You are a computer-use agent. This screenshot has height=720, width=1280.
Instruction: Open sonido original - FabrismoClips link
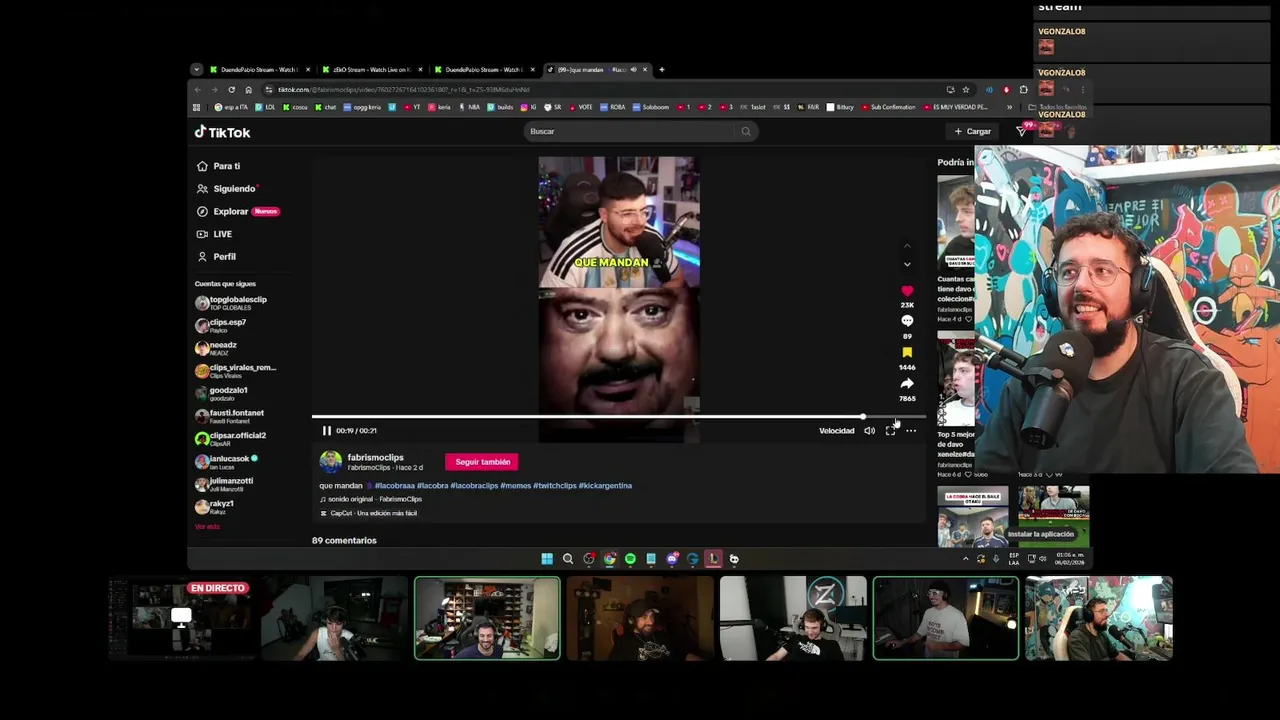point(371,499)
